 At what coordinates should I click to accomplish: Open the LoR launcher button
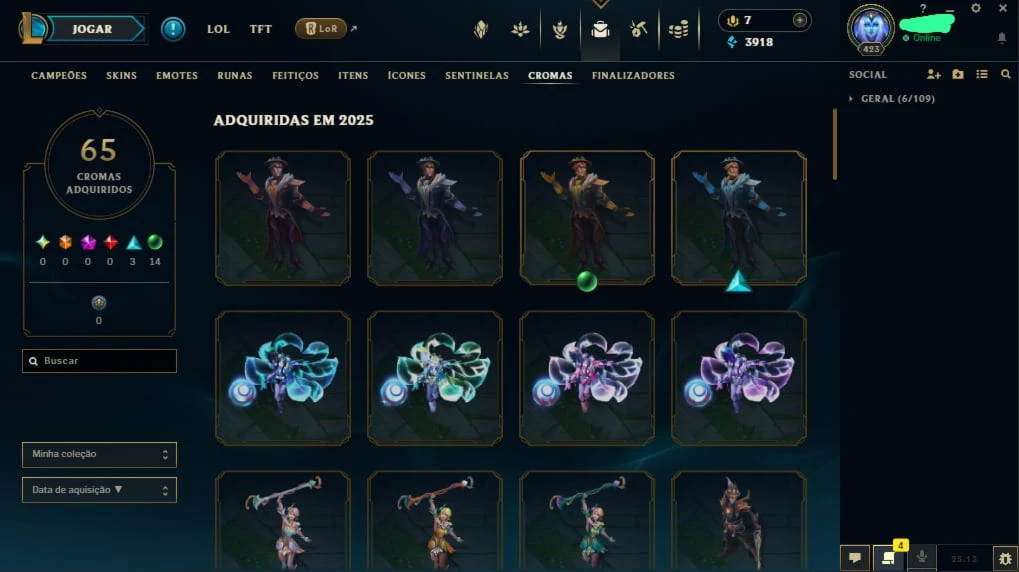pyautogui.click(x=321, y=29)
